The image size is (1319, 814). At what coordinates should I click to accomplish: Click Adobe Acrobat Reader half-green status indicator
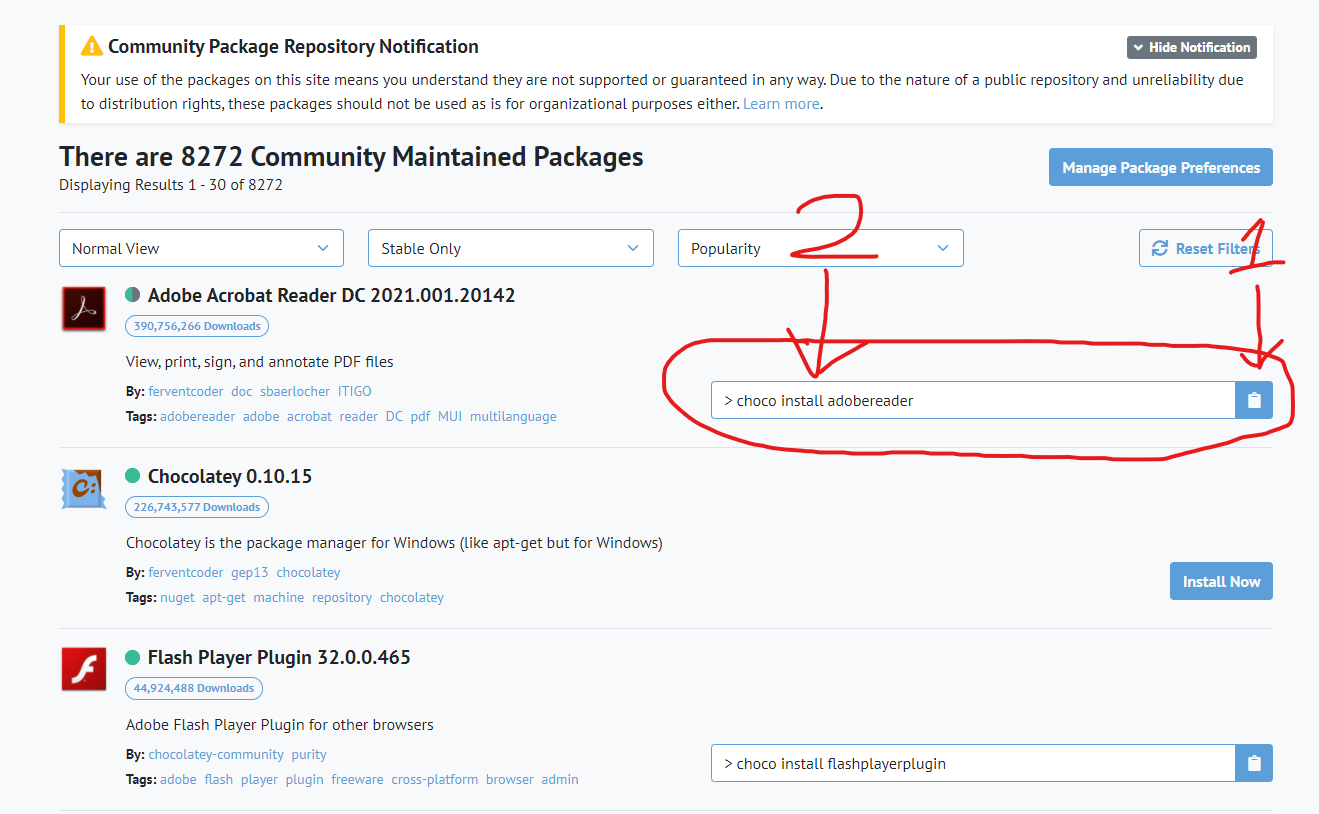pos(132,295)
